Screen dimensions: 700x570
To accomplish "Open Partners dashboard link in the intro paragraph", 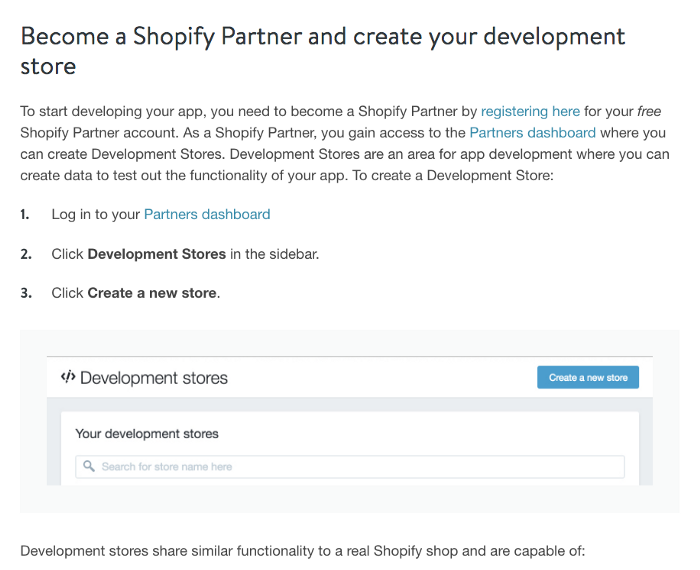I will pos(532,132).
